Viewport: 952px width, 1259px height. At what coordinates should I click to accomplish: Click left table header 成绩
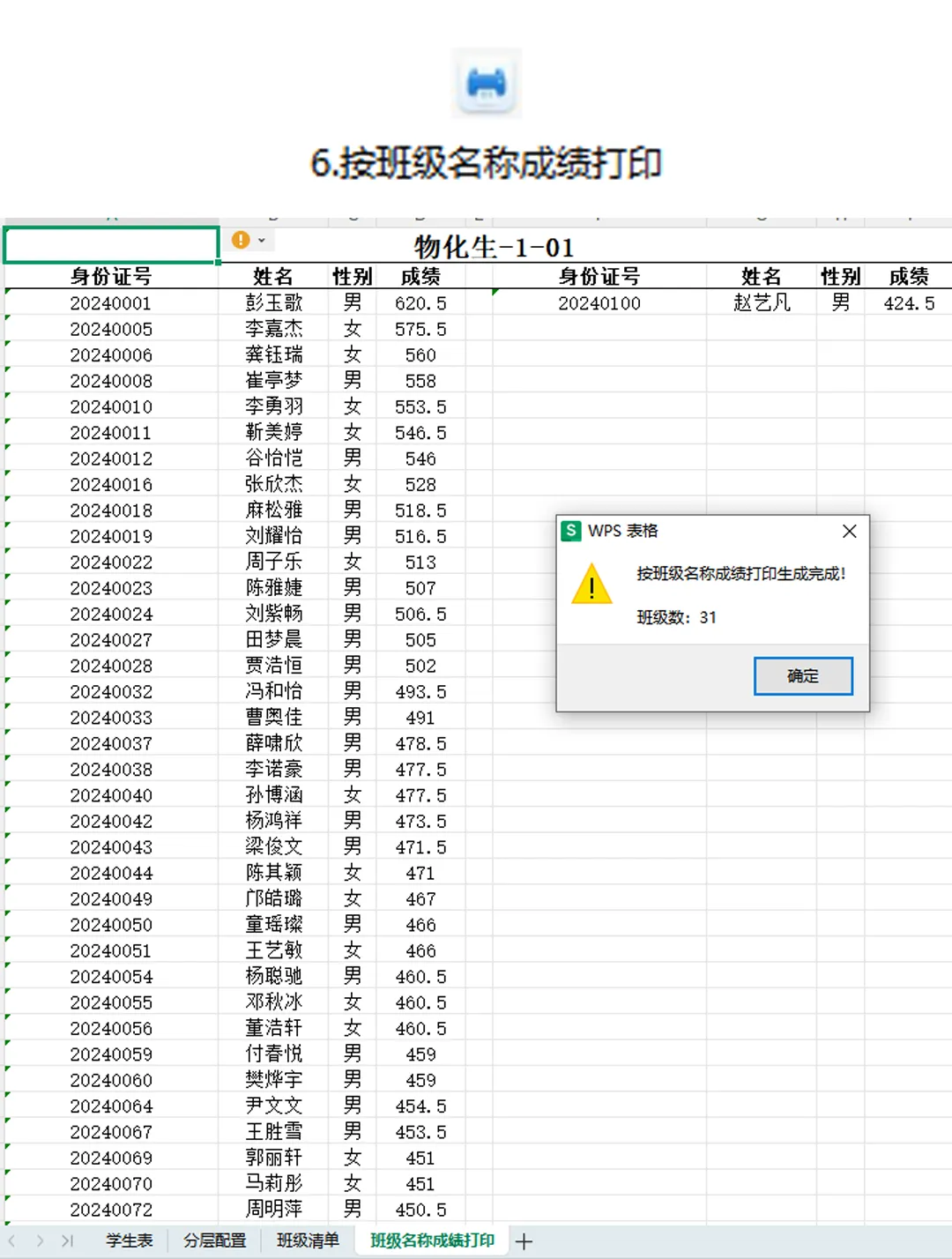(x=420, y=276)
